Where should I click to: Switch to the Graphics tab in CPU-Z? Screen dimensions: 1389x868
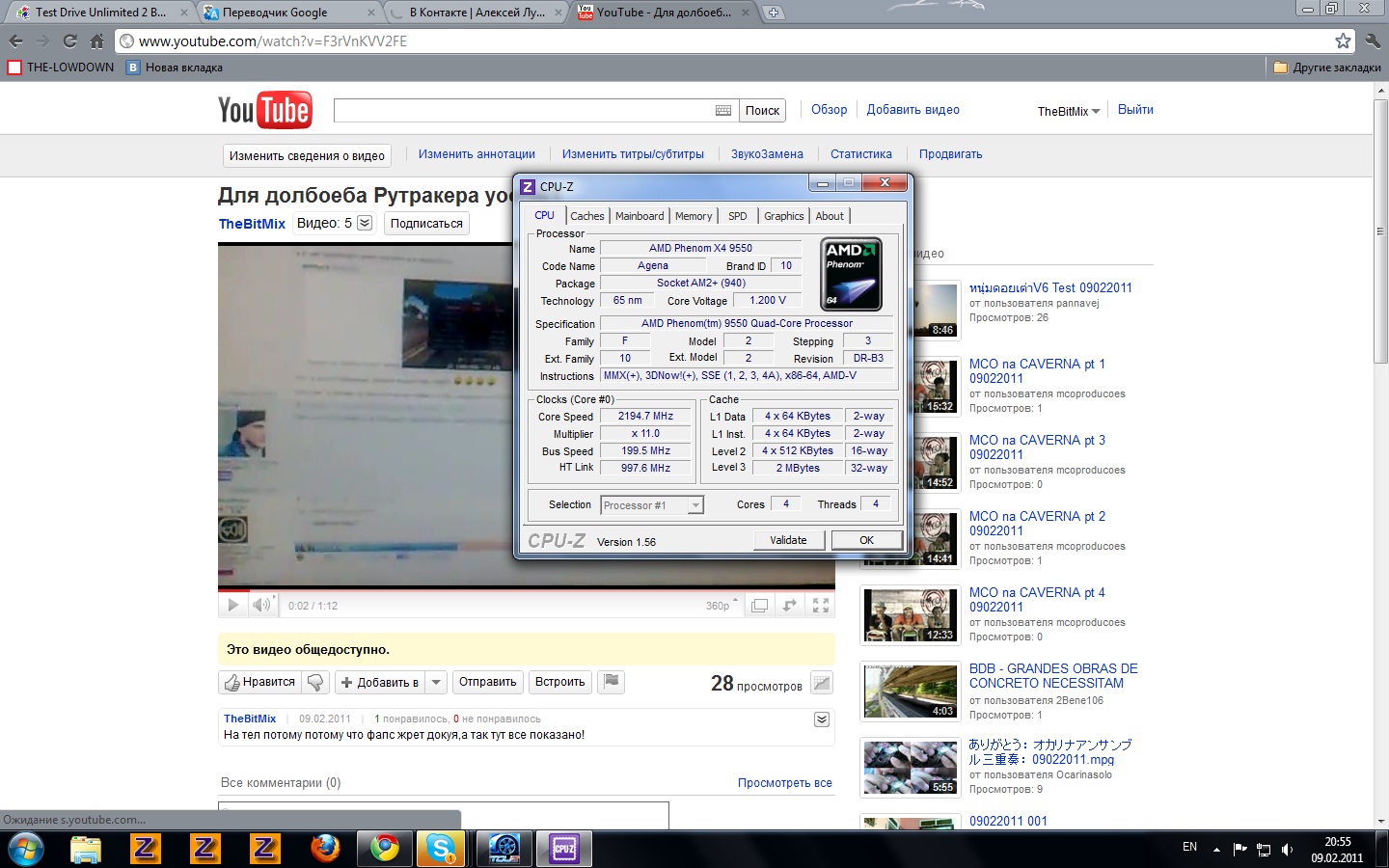click(x=784, y=216)
